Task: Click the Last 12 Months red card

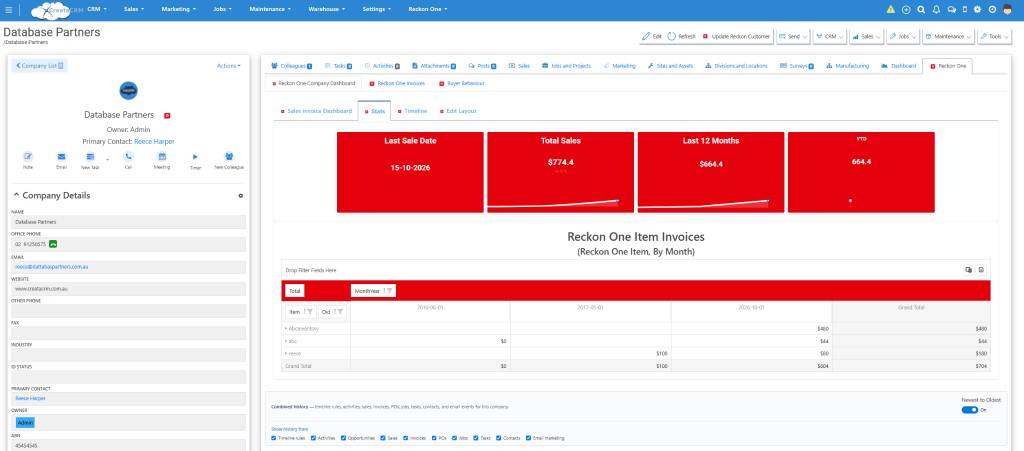Action: click(x=711, y=172)
